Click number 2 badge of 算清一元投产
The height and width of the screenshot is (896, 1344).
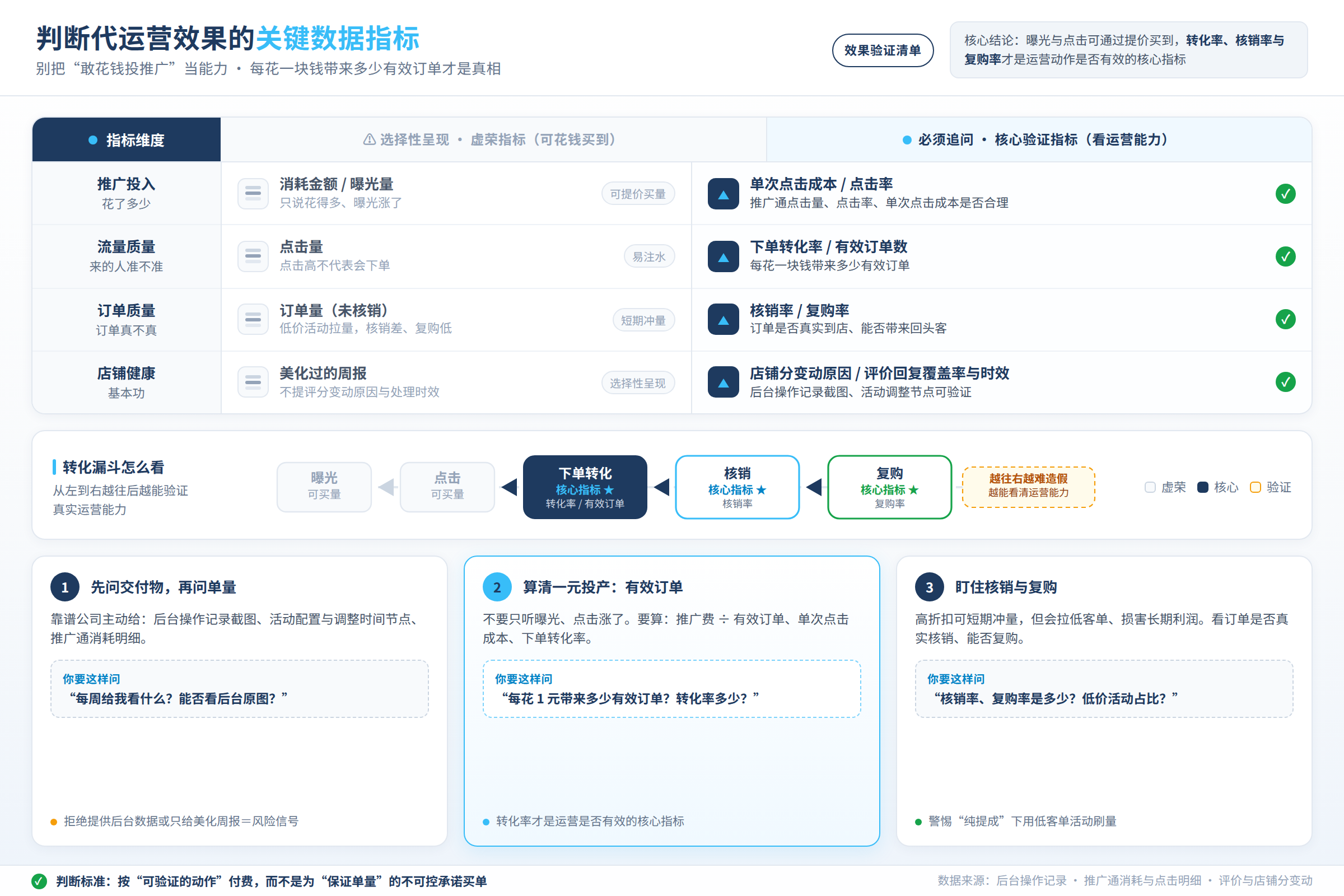click(x=497, y=587)
